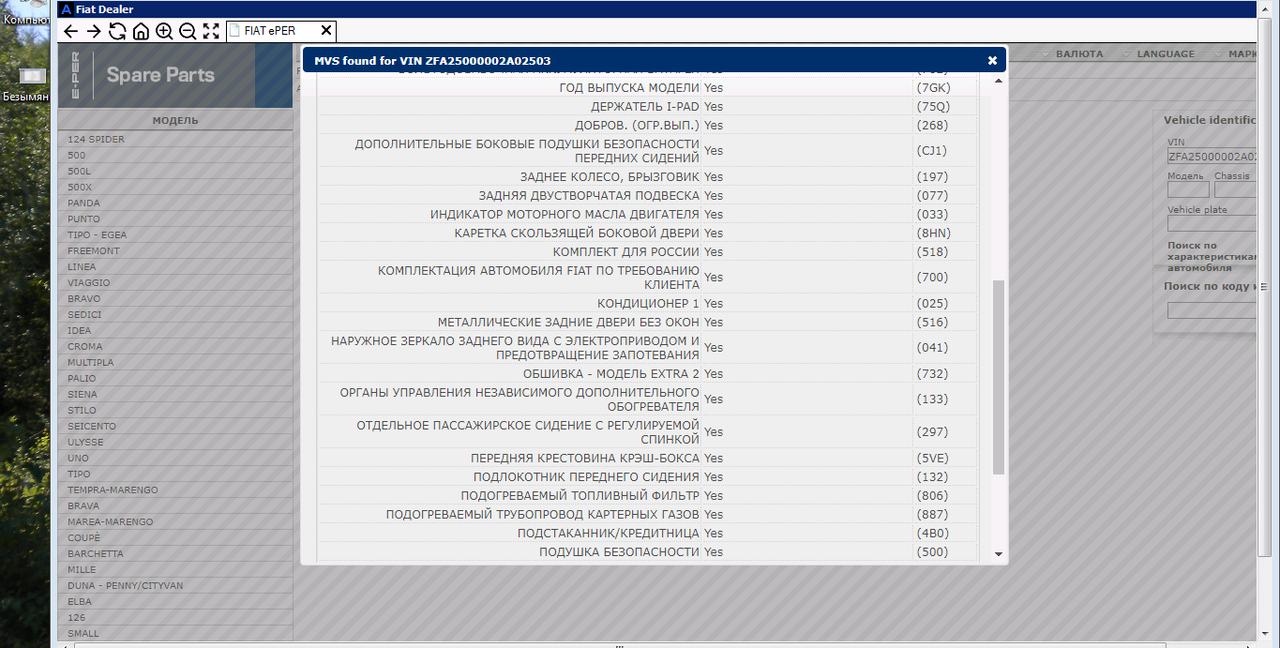Click the Модель input field
Image resolution: width=1280 pixels, height=648 pixels.
pos(1188,190)
